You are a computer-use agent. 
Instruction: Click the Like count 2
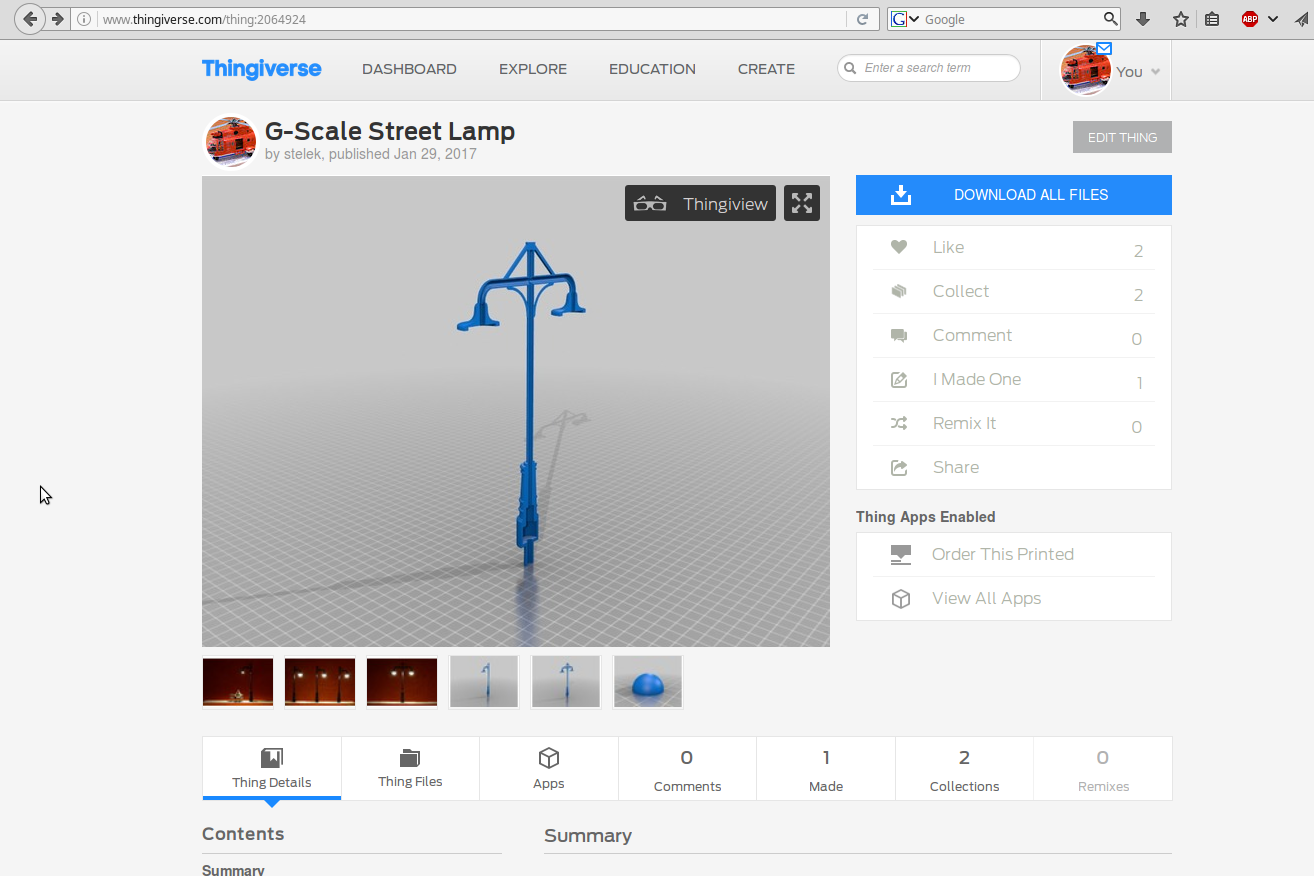pyautogui.click(x=1138, y=251)
